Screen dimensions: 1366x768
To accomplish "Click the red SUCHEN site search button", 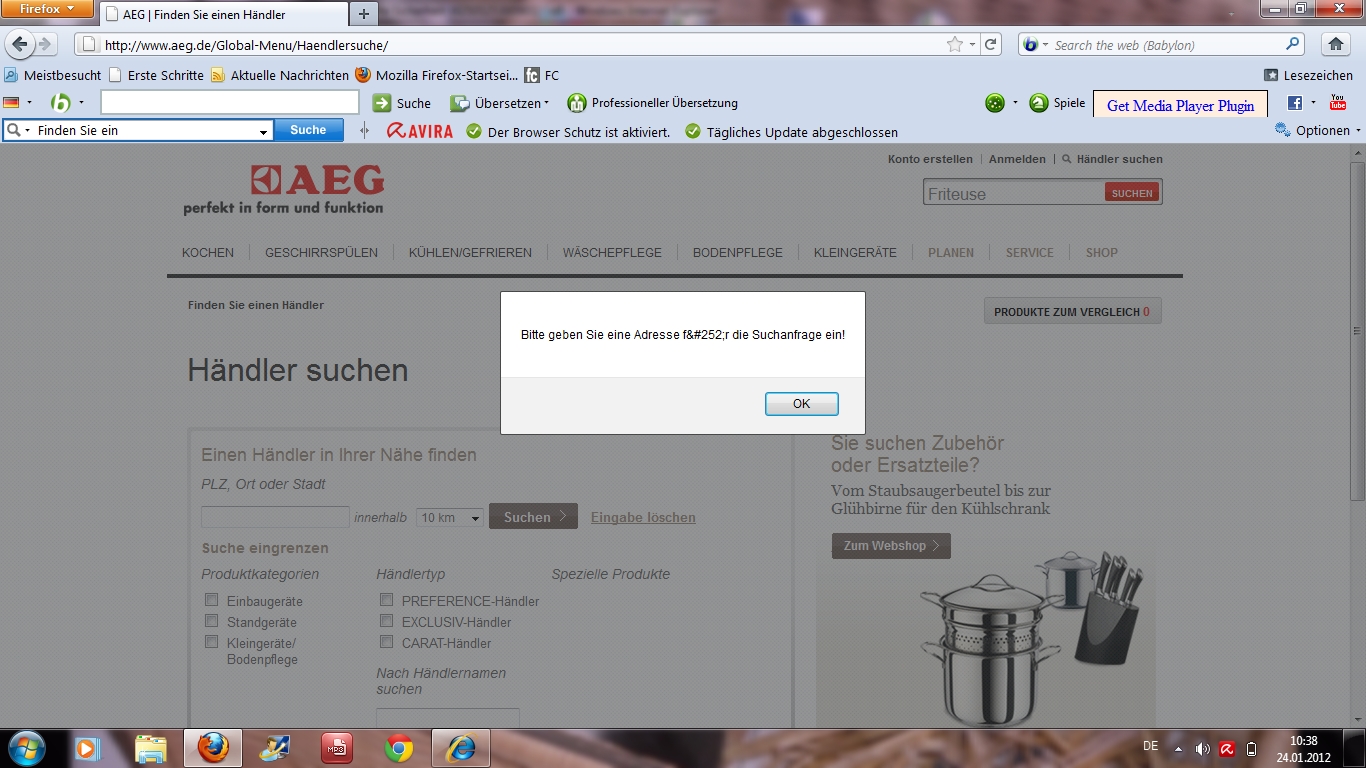I will [x=1132, y=193].
